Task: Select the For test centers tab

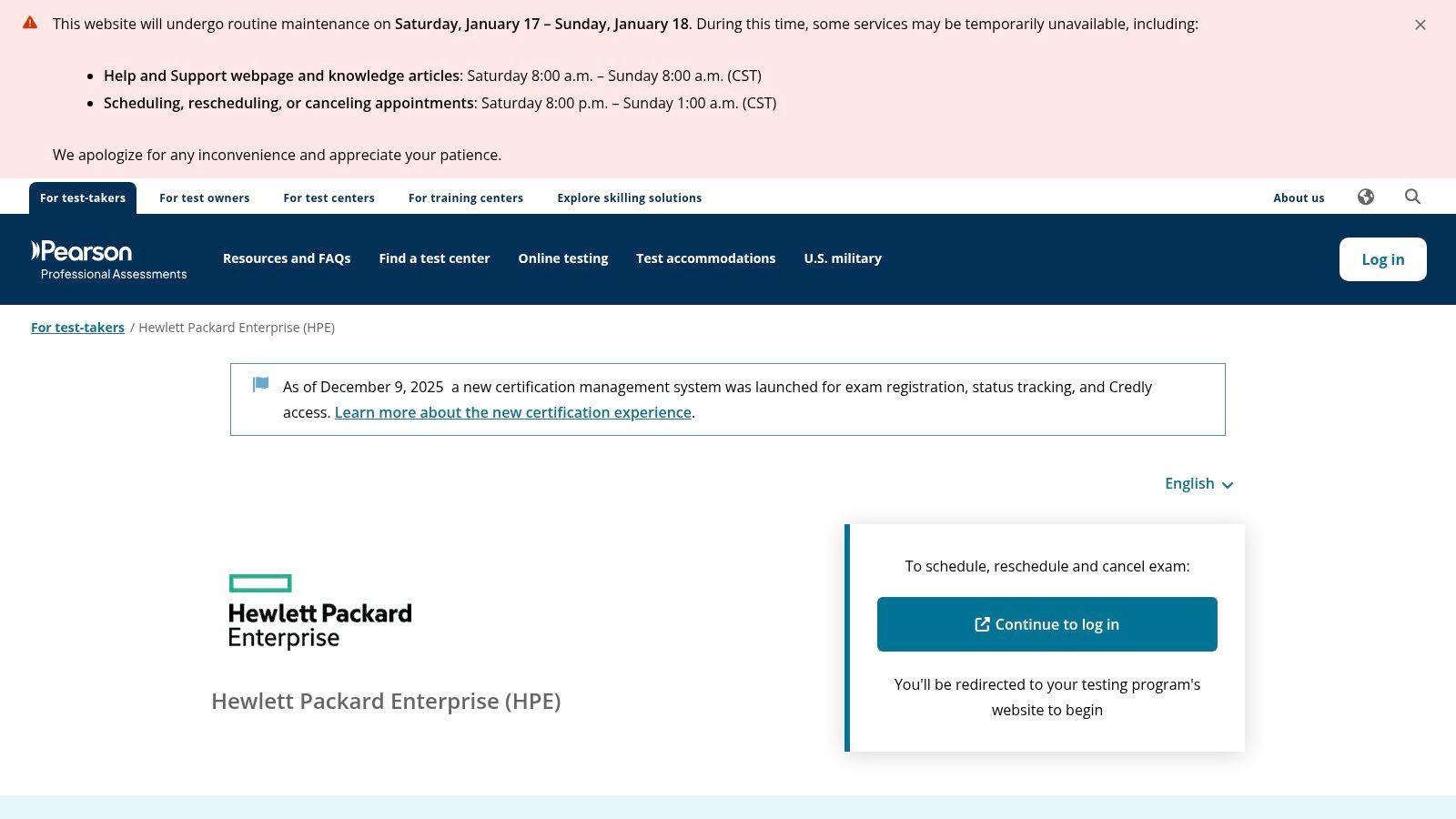Action: tap(329, 197)
